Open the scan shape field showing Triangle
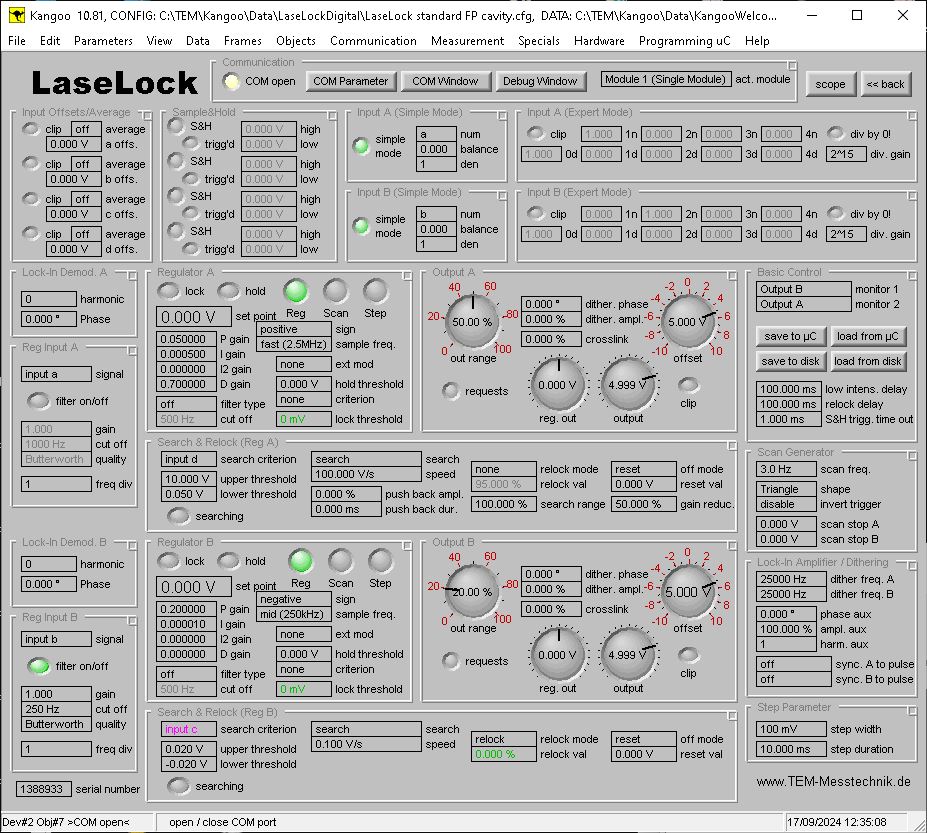 pyautogui.click(x=790, y=489)
